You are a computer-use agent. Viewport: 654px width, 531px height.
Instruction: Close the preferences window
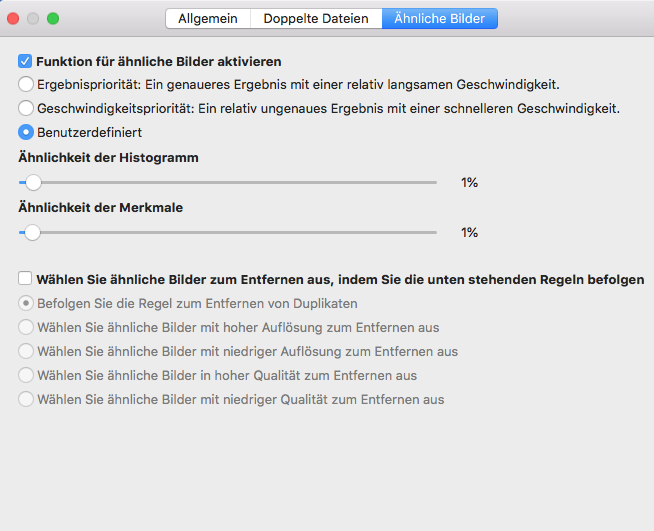(x=14, y=18)
